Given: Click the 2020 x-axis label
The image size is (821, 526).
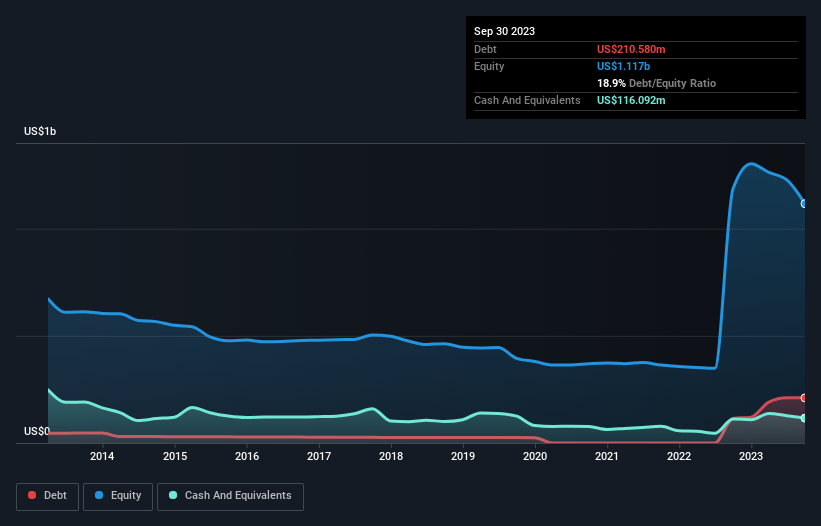Looking at the screenshot, I should pos(535,456).
